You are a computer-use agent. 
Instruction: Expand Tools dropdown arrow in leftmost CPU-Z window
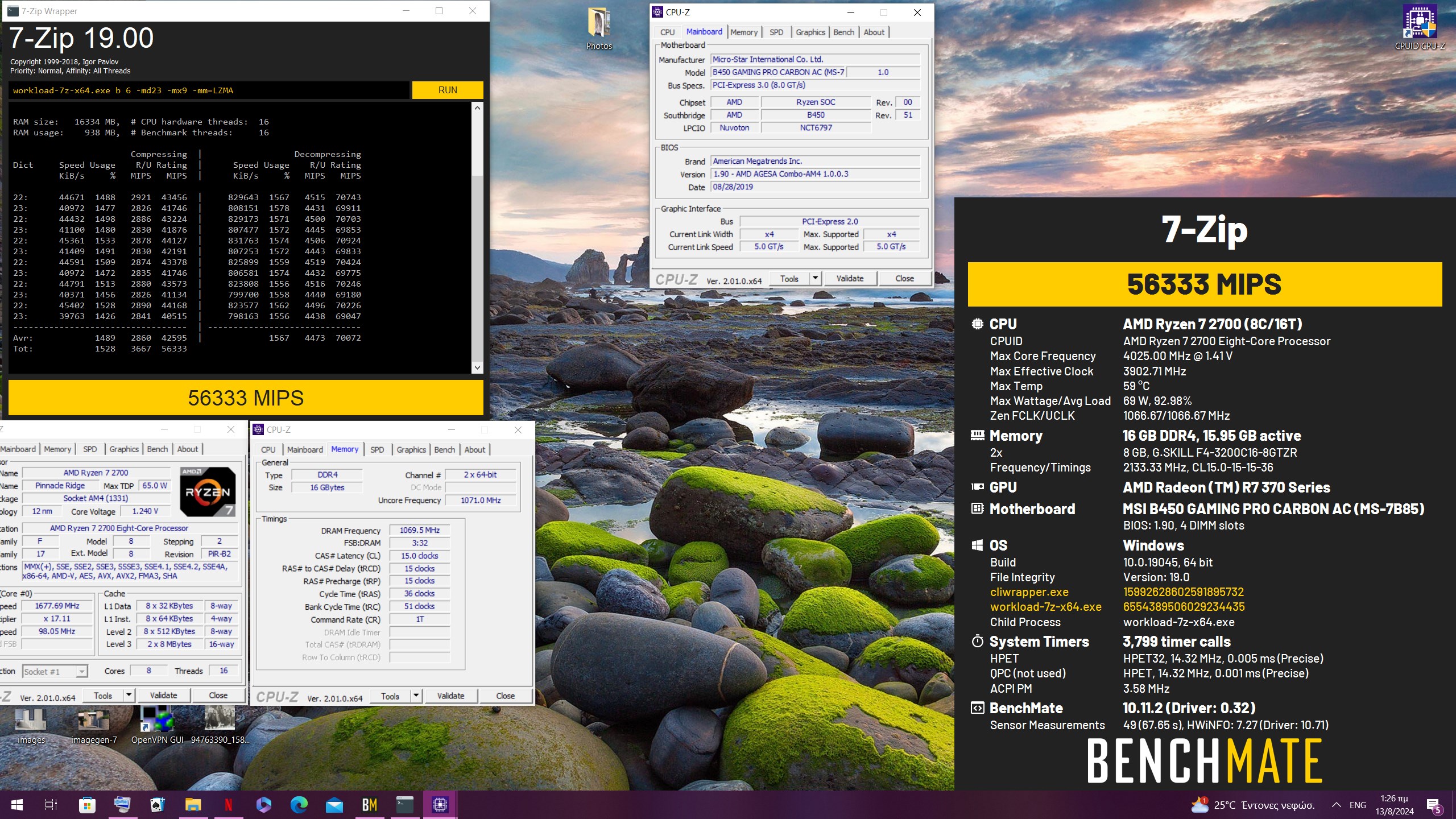(129, 696)
